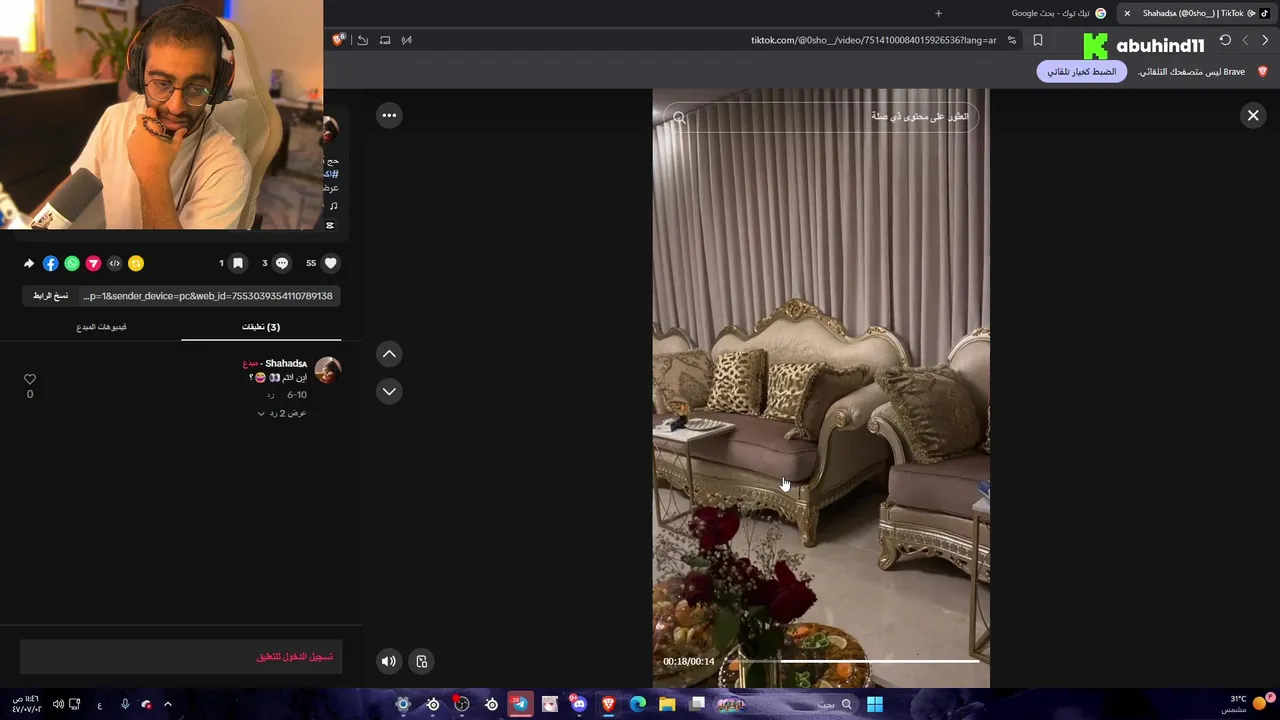Mute the video with the speaker button
The height and width of the screenshot is (720, 1280).
[389, 661]
